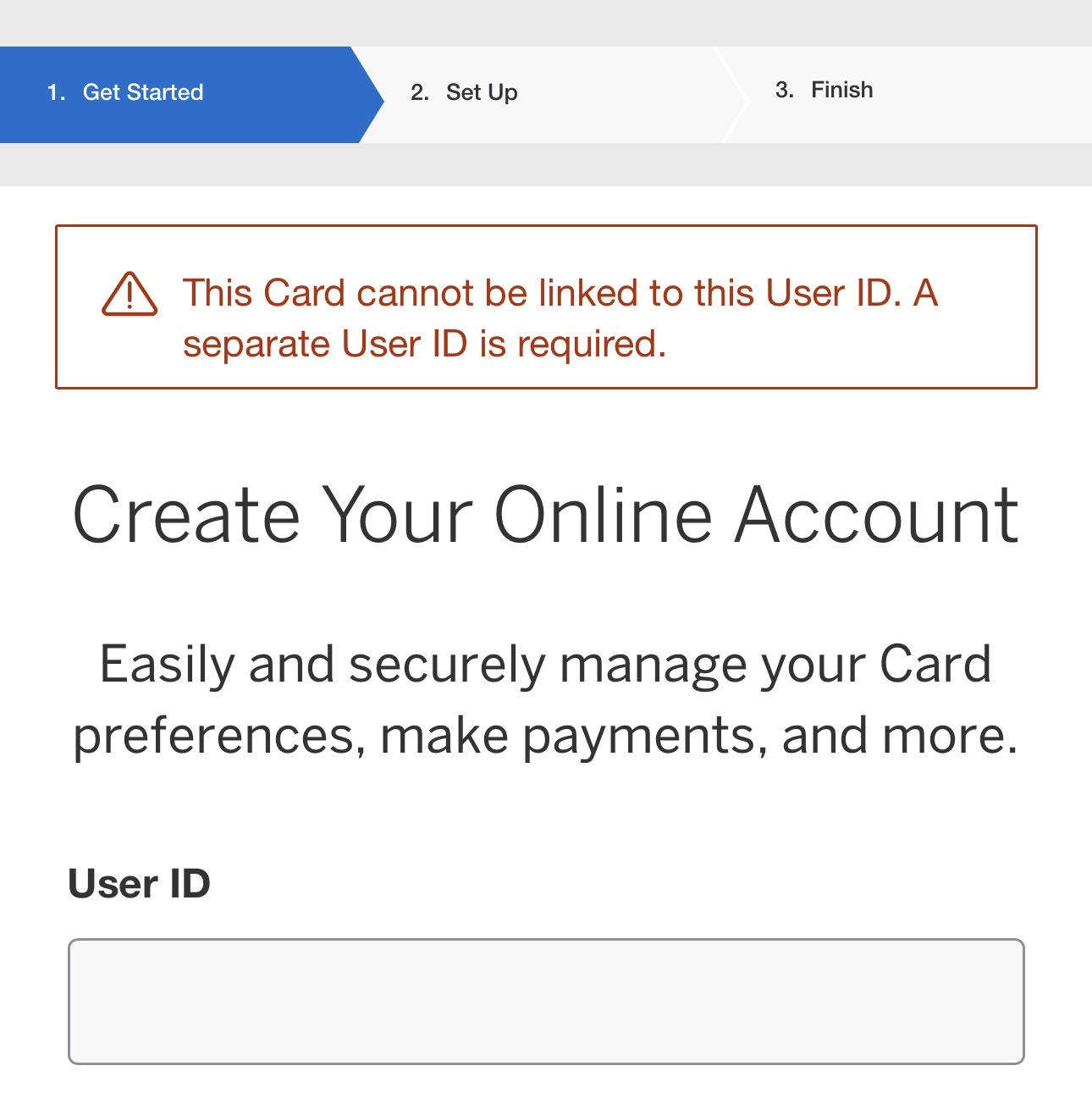Go to the Set Up step
The height and width of the screenshot is (1099, 1092).
[x=482, y=92]
